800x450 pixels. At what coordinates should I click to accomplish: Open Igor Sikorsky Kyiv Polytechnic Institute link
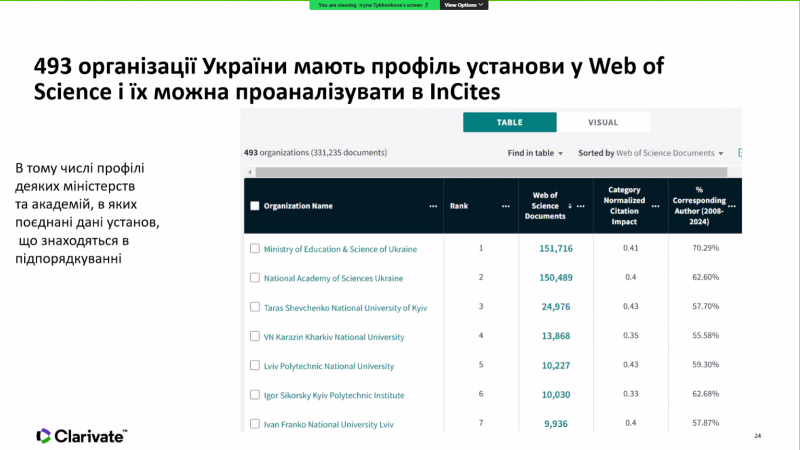tap(334, 395)
